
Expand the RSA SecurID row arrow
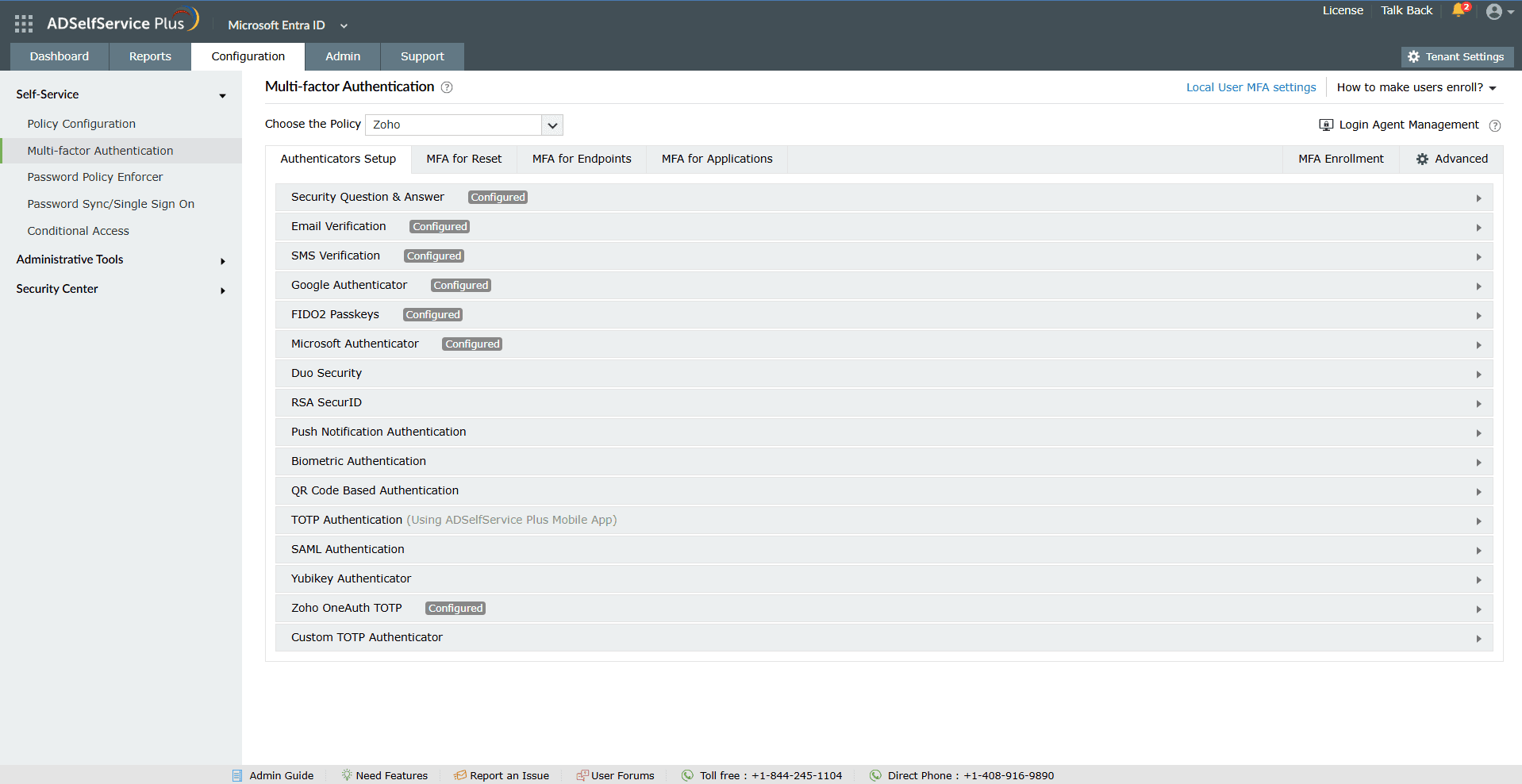(1479, 404)
